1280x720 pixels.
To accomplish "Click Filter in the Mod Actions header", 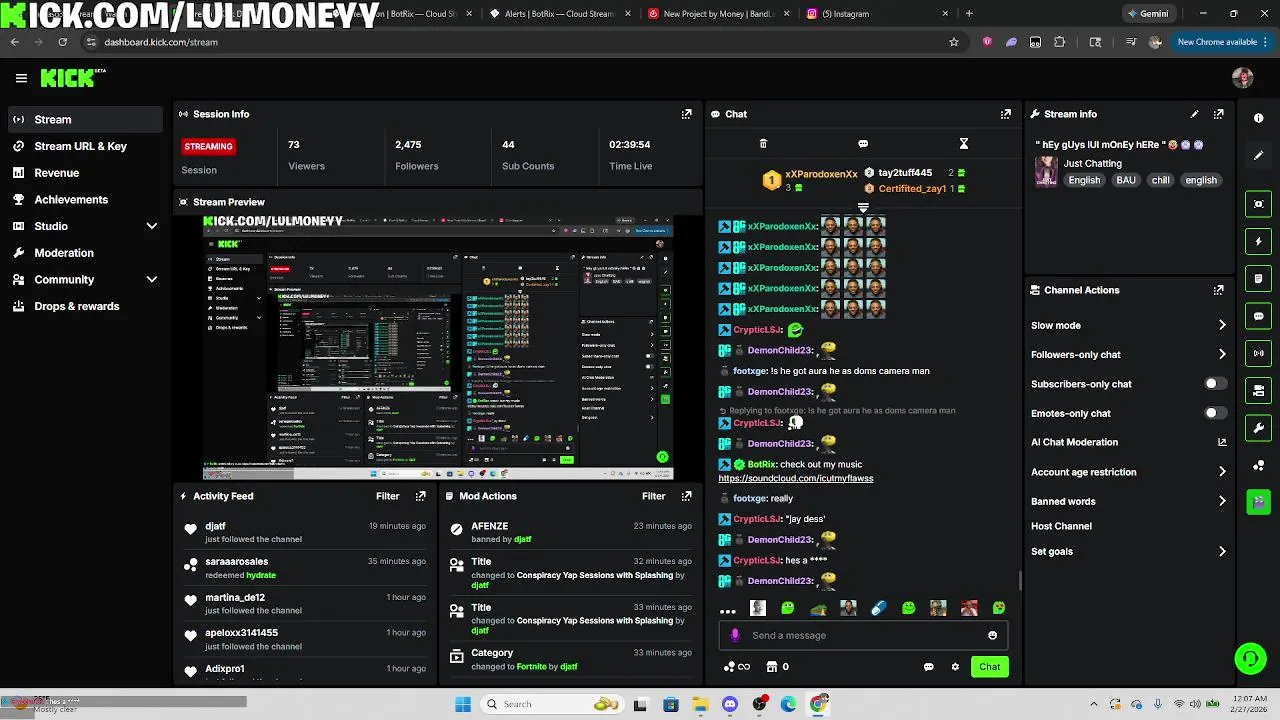I will click(x=653, y=496).
